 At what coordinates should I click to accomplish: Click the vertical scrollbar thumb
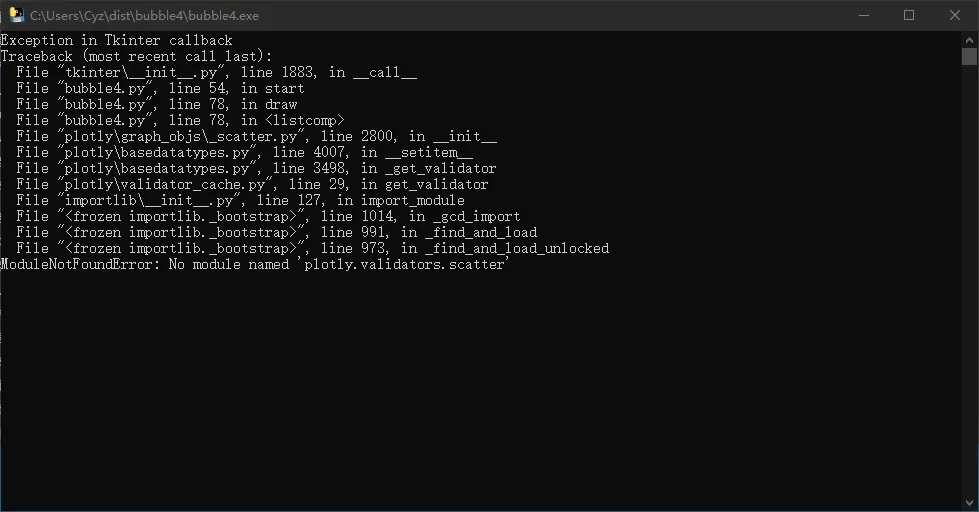tap(969, 56)
